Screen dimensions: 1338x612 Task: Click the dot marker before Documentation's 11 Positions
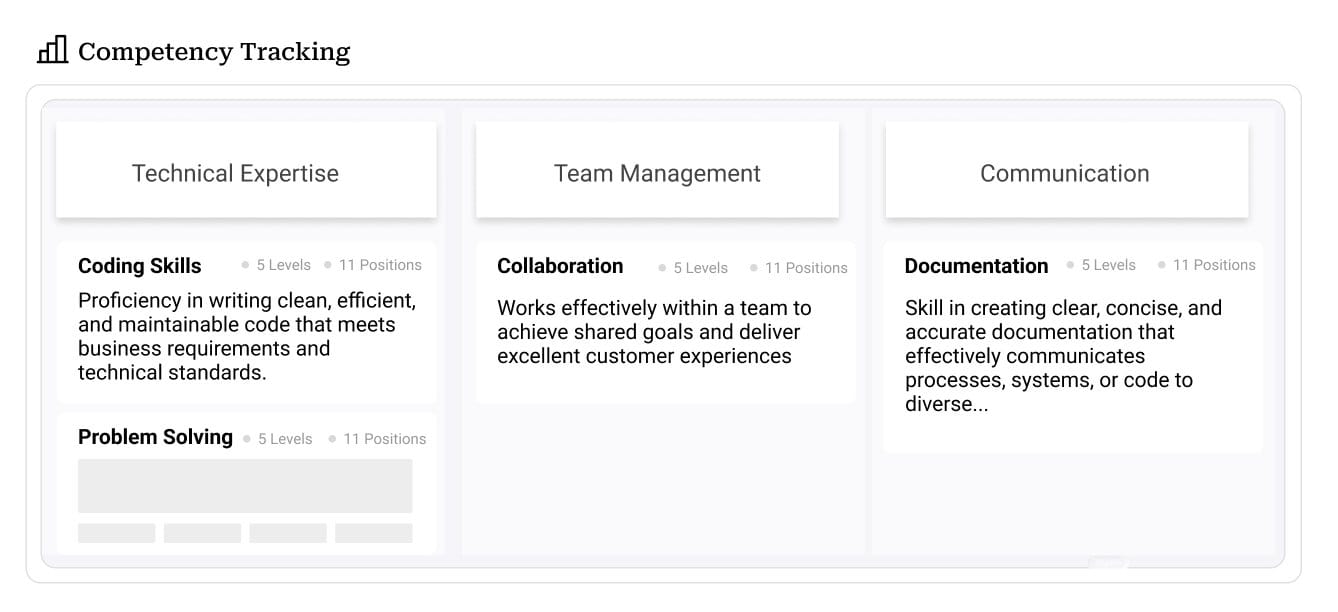[x=1162, y=264]
